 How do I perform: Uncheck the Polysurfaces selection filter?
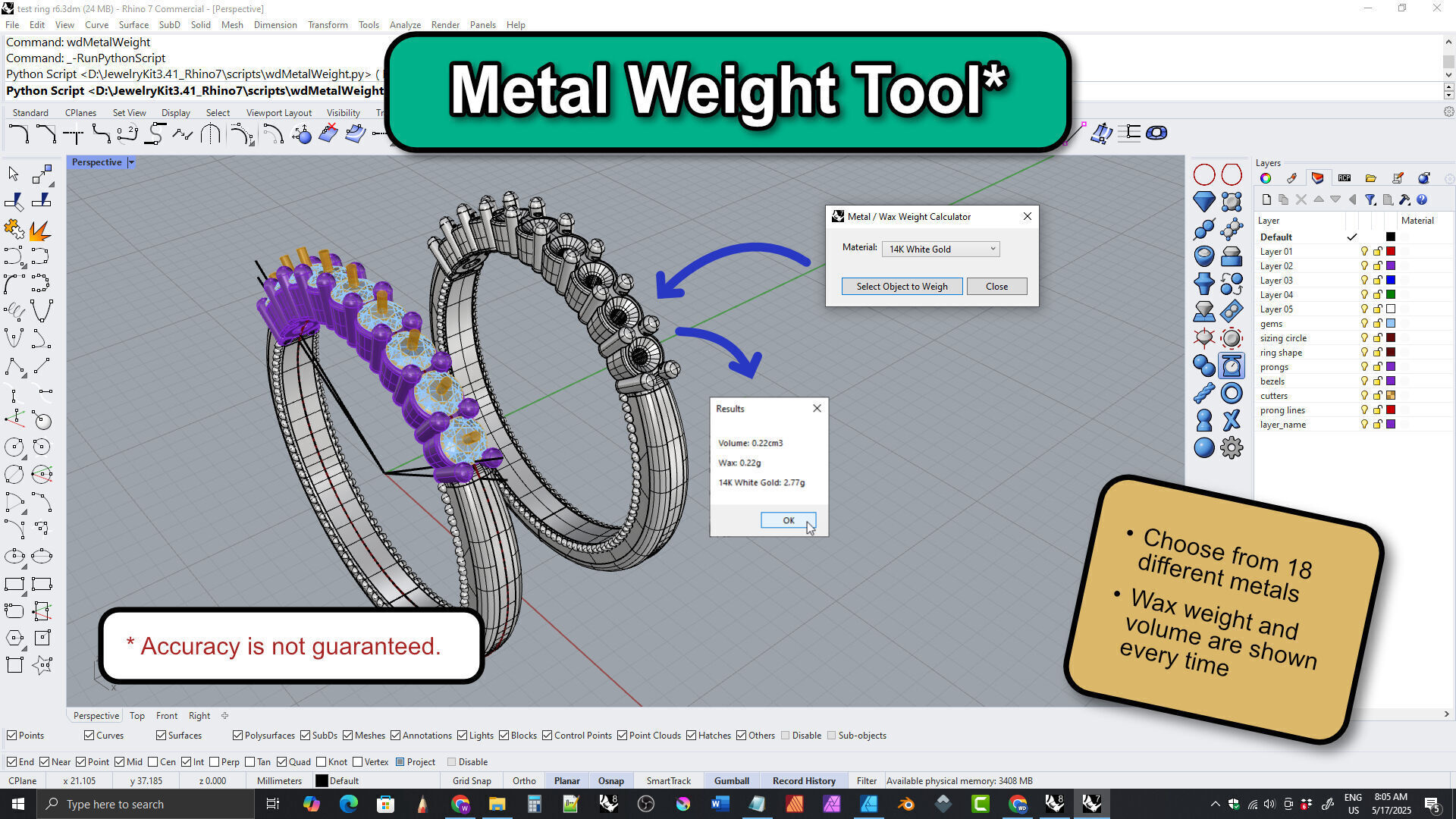click(x=238, y=736)
